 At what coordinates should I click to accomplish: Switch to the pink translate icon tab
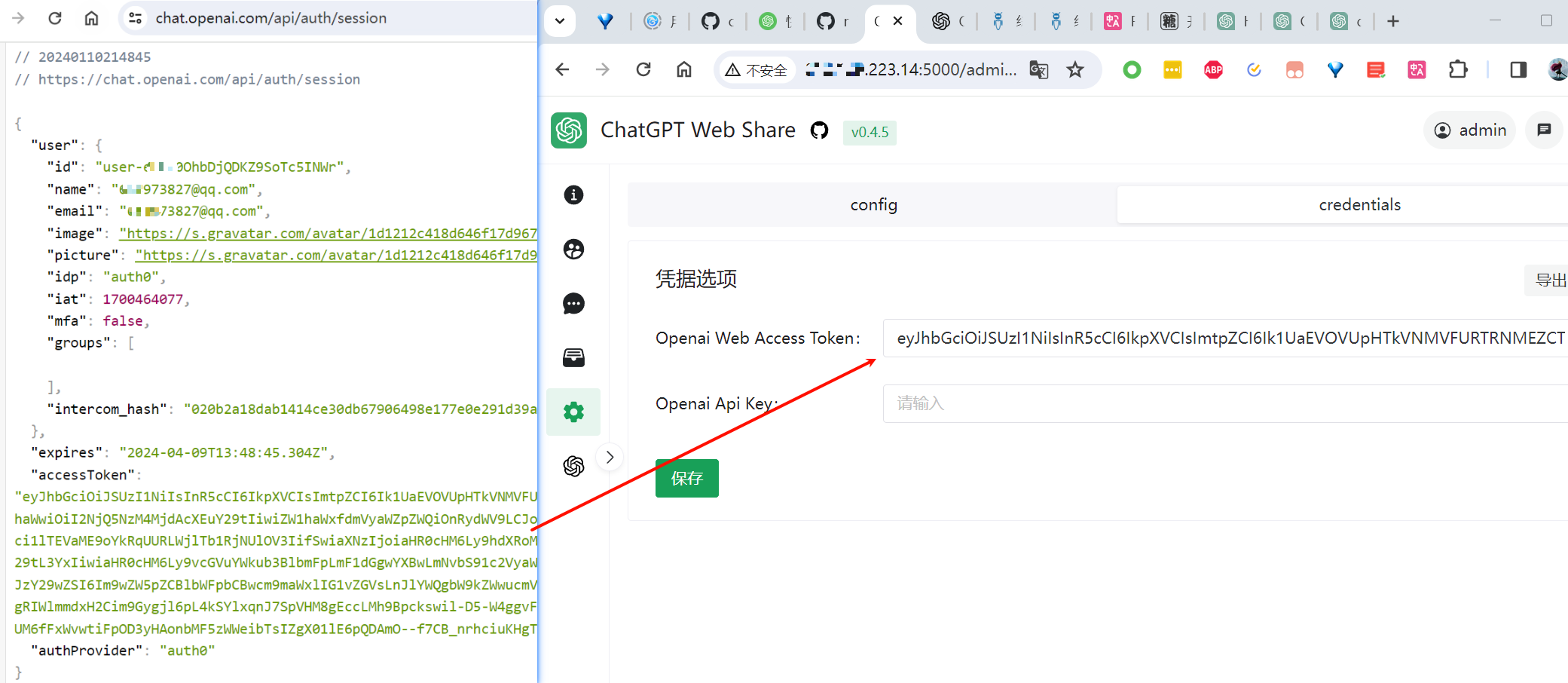1112,21
